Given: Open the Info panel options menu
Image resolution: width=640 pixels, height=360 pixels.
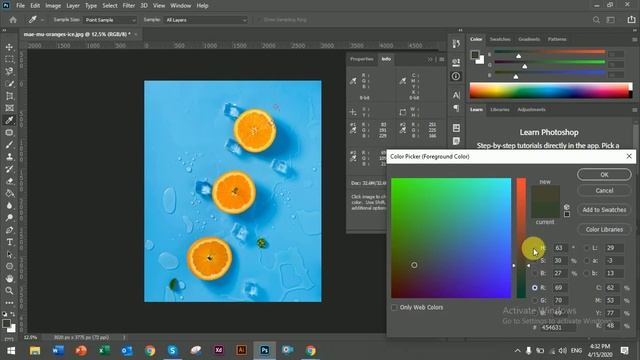Looking at the screenshot, I should click(x=442, y=59).
